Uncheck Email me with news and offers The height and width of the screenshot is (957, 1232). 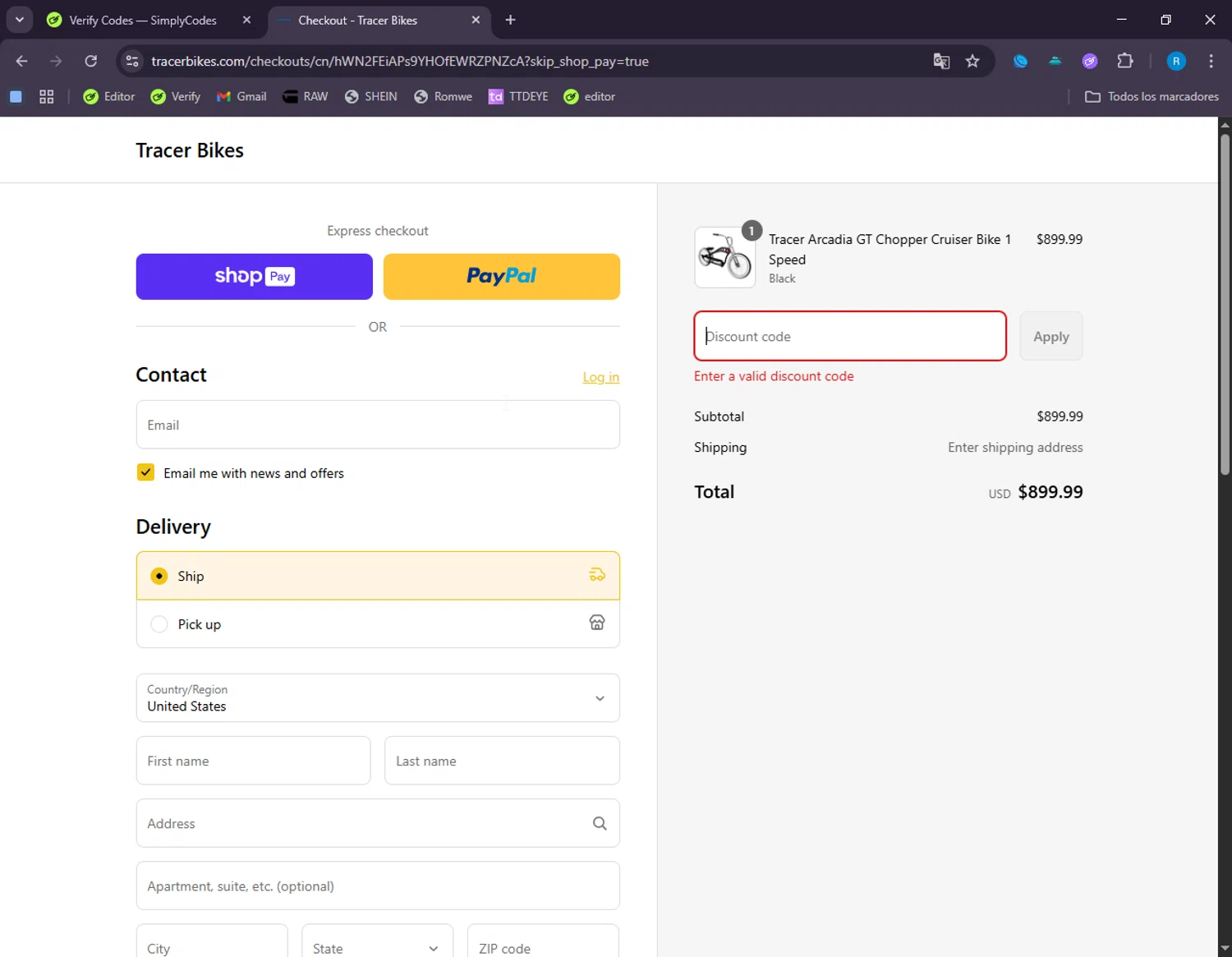(x=145, y=472)
